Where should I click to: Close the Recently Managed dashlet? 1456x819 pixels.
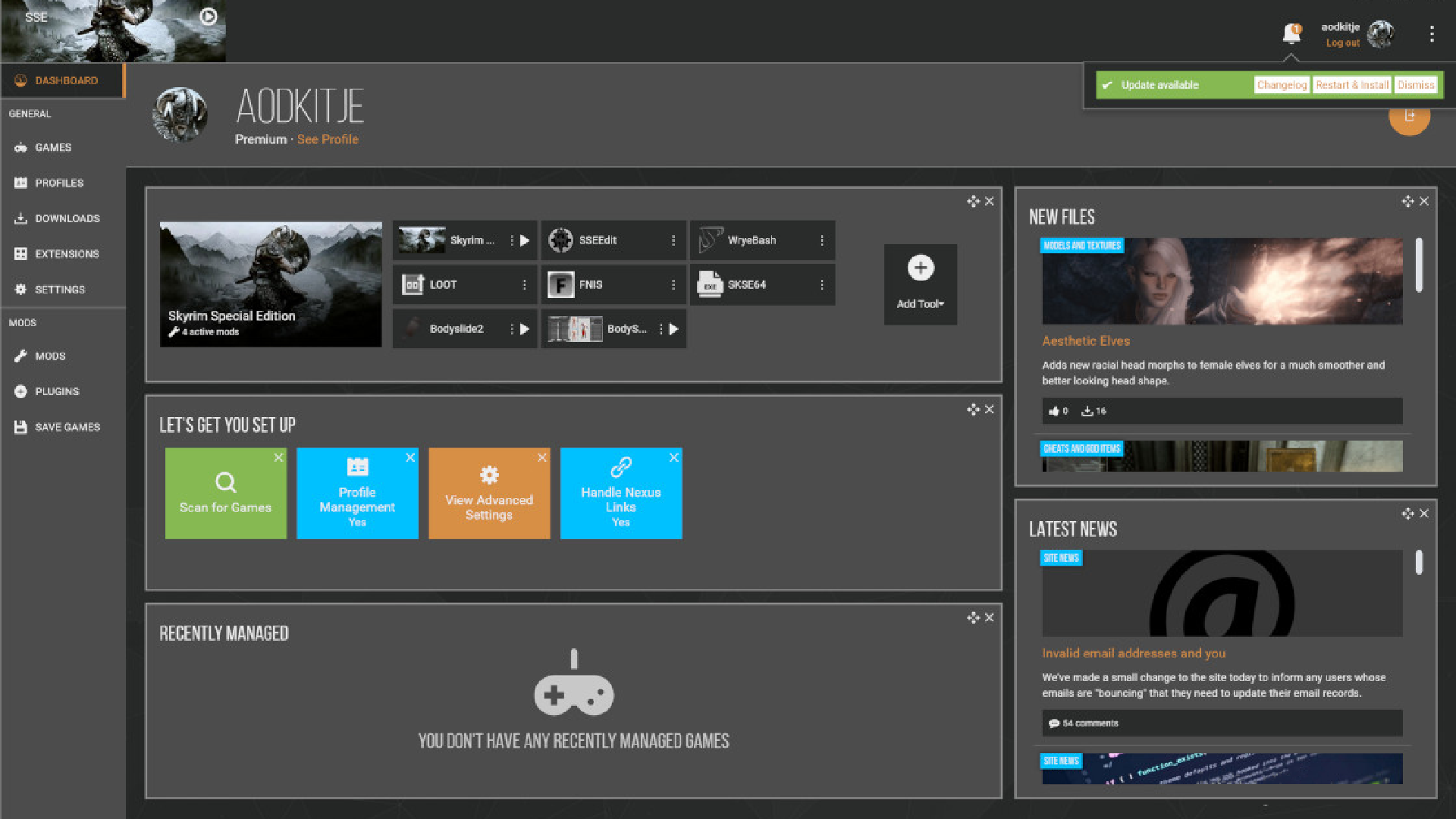point(990,618)
